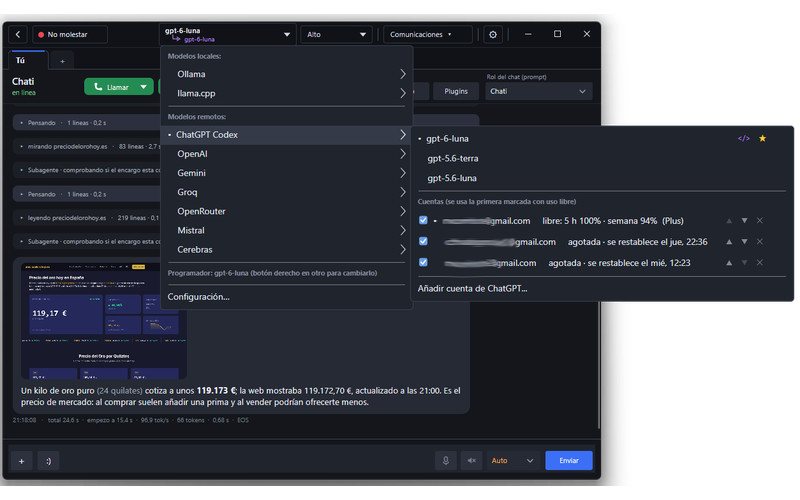This screenshot has height=500, width=800.
Task: Select the gpt-5.6-luna model
Action: click(452, 178)
